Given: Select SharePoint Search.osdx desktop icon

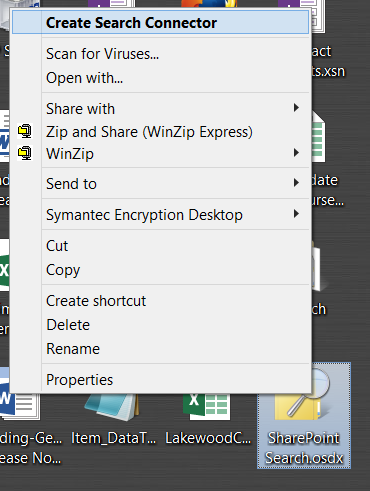Looking at the screenshot, I should [x=304, y=415].
